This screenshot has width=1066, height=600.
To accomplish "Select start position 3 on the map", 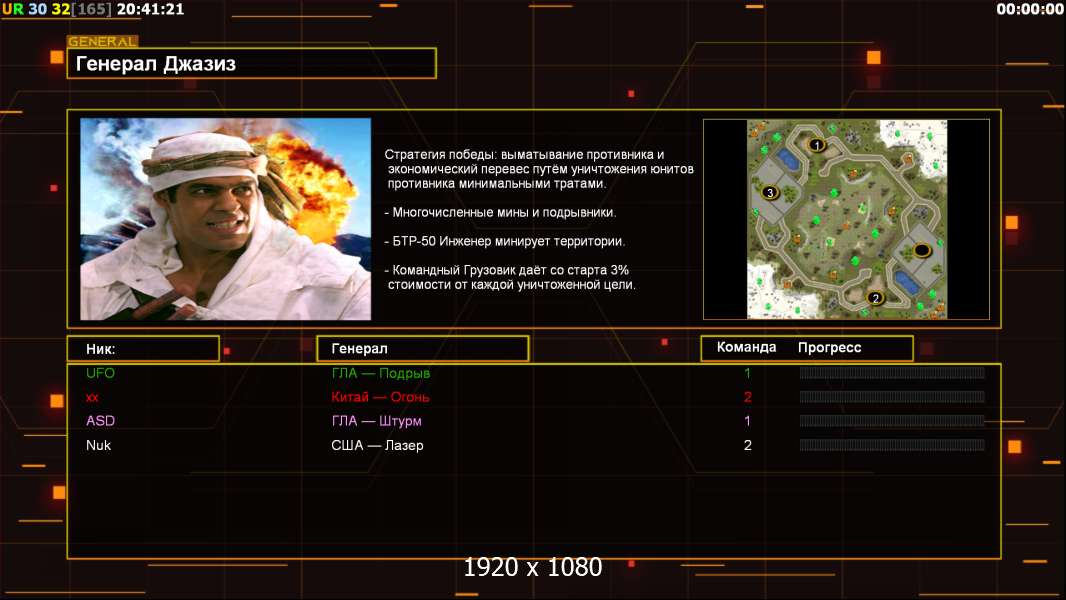I will click(770, 192).
